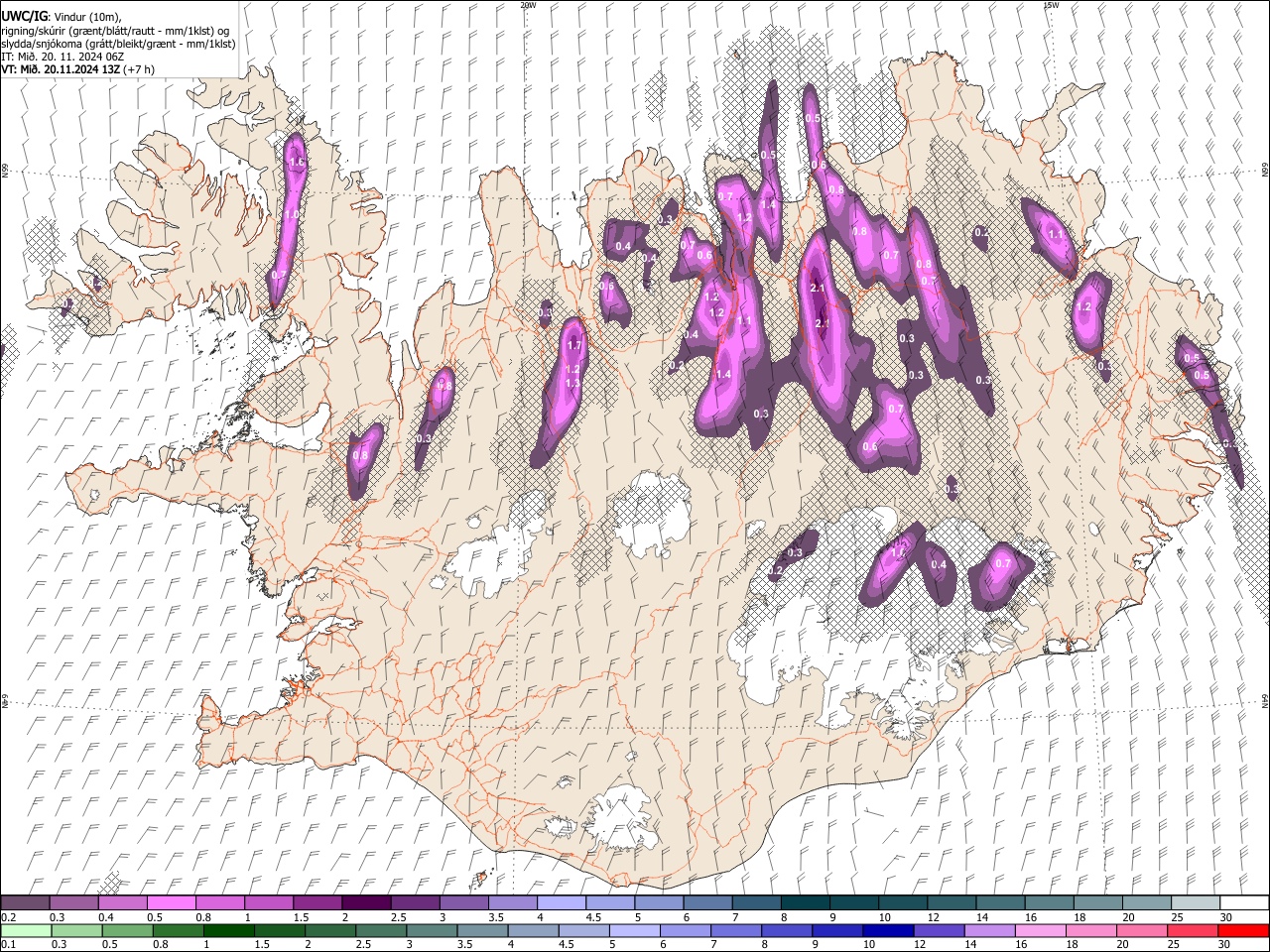This screenshot has height=952, width=1270.
Task: Click the '0.5' label in the snow legend
Action: click(x=155, y=917)
